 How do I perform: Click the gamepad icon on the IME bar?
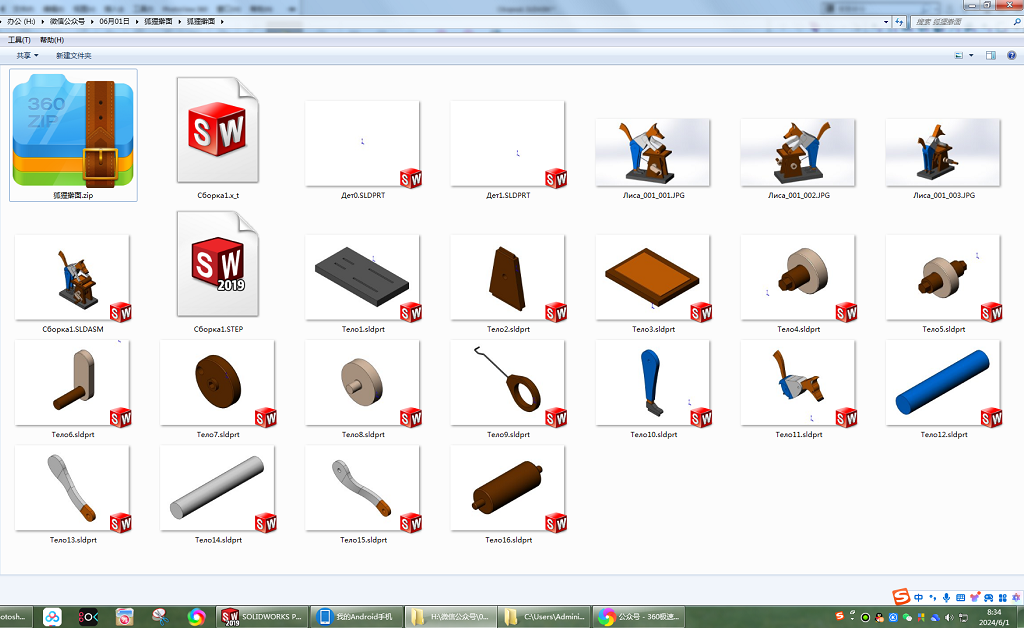989,597
